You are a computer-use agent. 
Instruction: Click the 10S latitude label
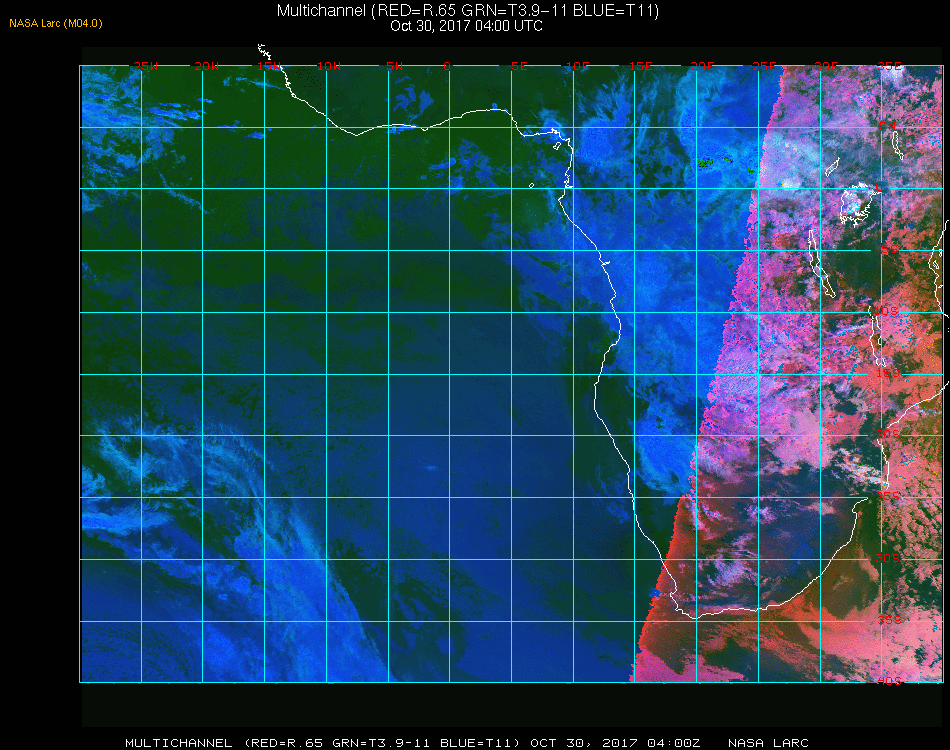886,311
